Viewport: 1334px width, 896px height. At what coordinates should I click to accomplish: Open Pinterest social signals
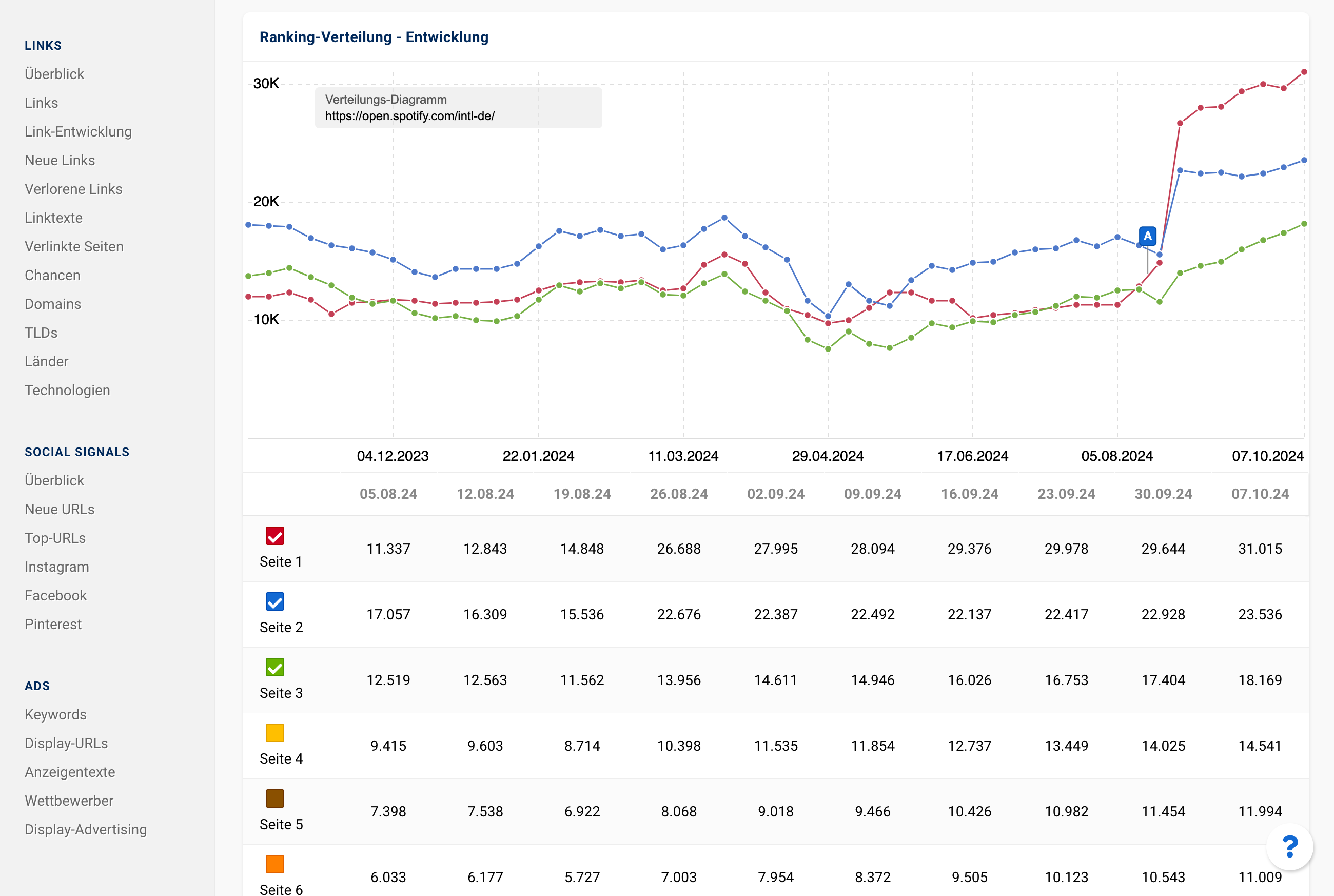coord(53,624)
